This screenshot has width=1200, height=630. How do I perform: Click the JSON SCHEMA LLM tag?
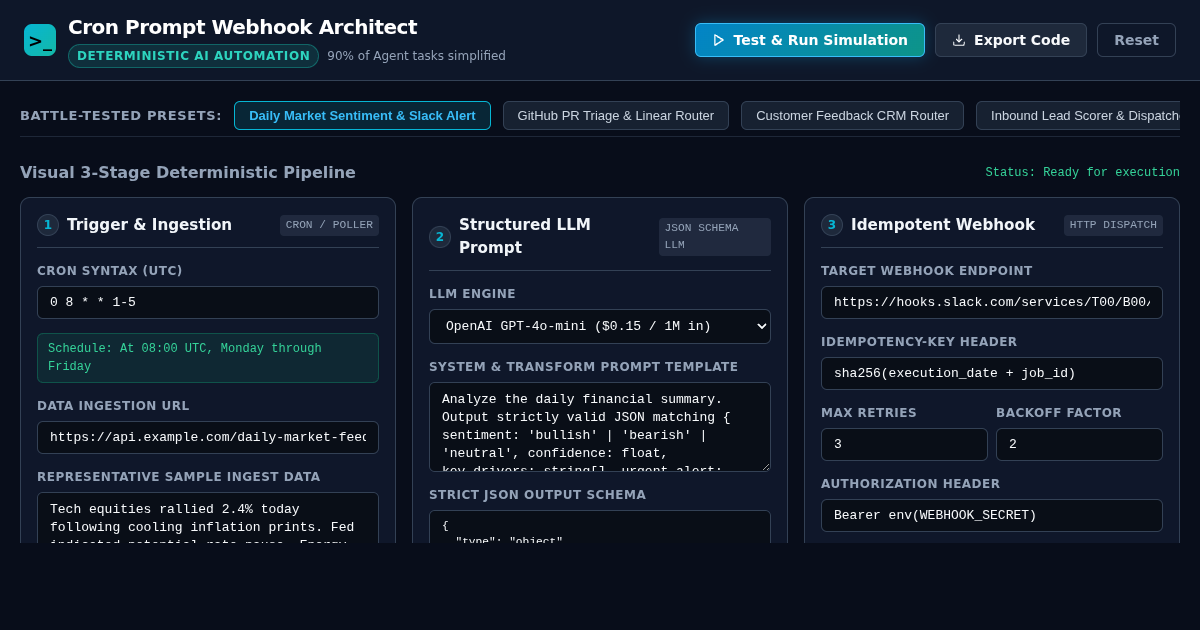715,237
